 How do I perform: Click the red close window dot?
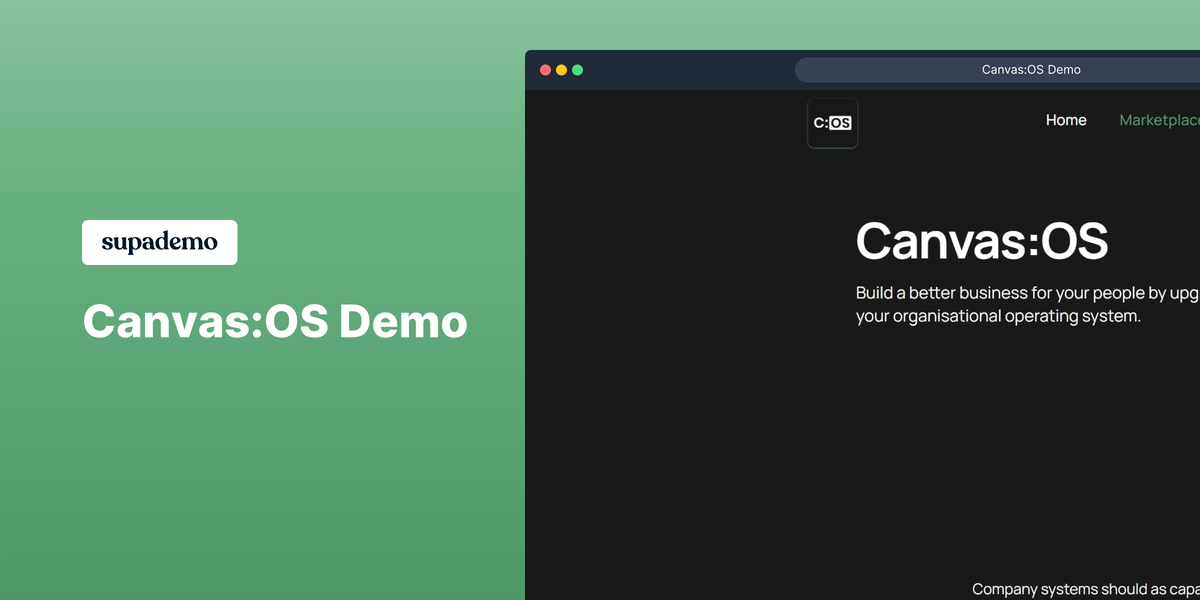click(x=545, y=70)
